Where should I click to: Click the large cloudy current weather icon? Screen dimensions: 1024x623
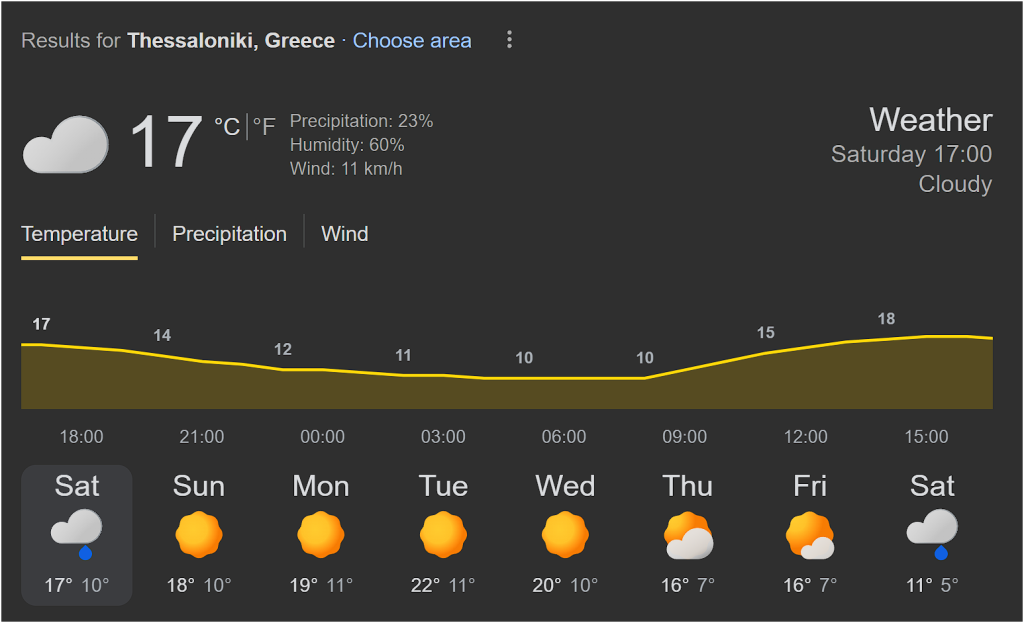coord(66,144)
